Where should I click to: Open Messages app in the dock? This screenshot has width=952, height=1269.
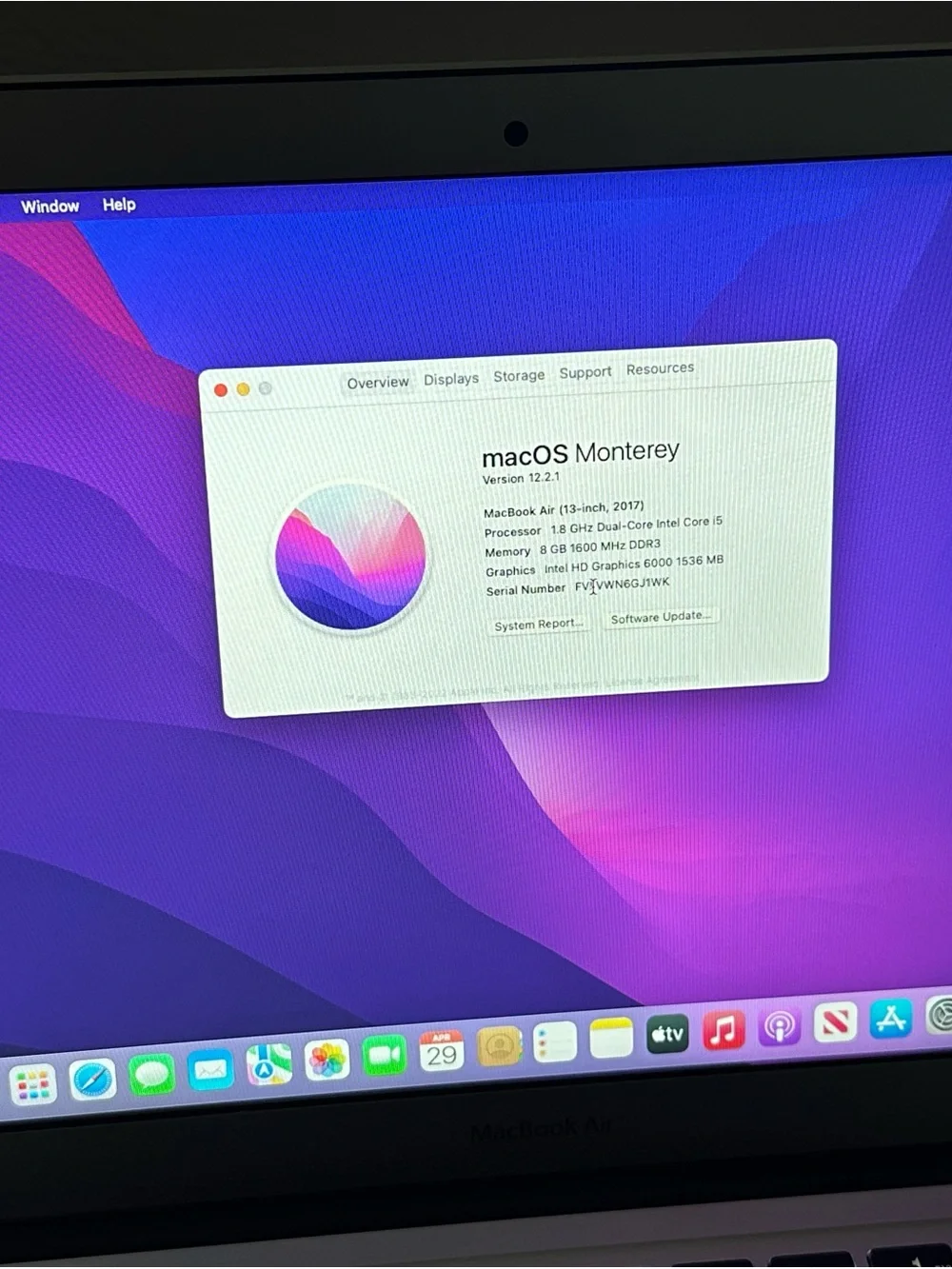click(x=151, y=1074)
